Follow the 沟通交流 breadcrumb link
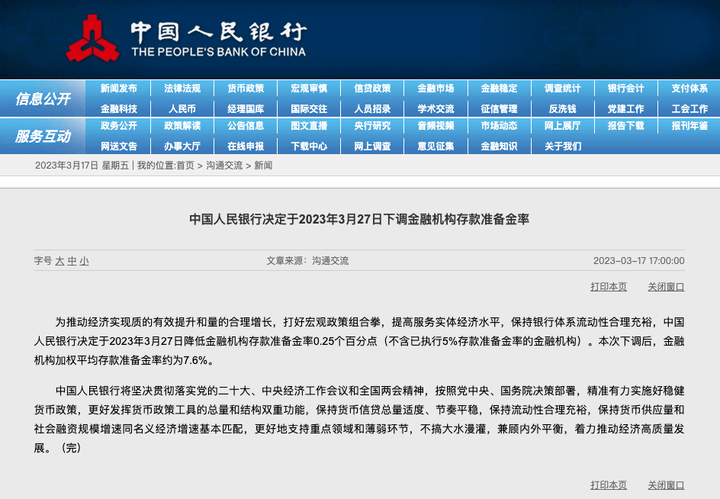The width and height of the screenshot is (720, 499). click(x=224, y=166)
